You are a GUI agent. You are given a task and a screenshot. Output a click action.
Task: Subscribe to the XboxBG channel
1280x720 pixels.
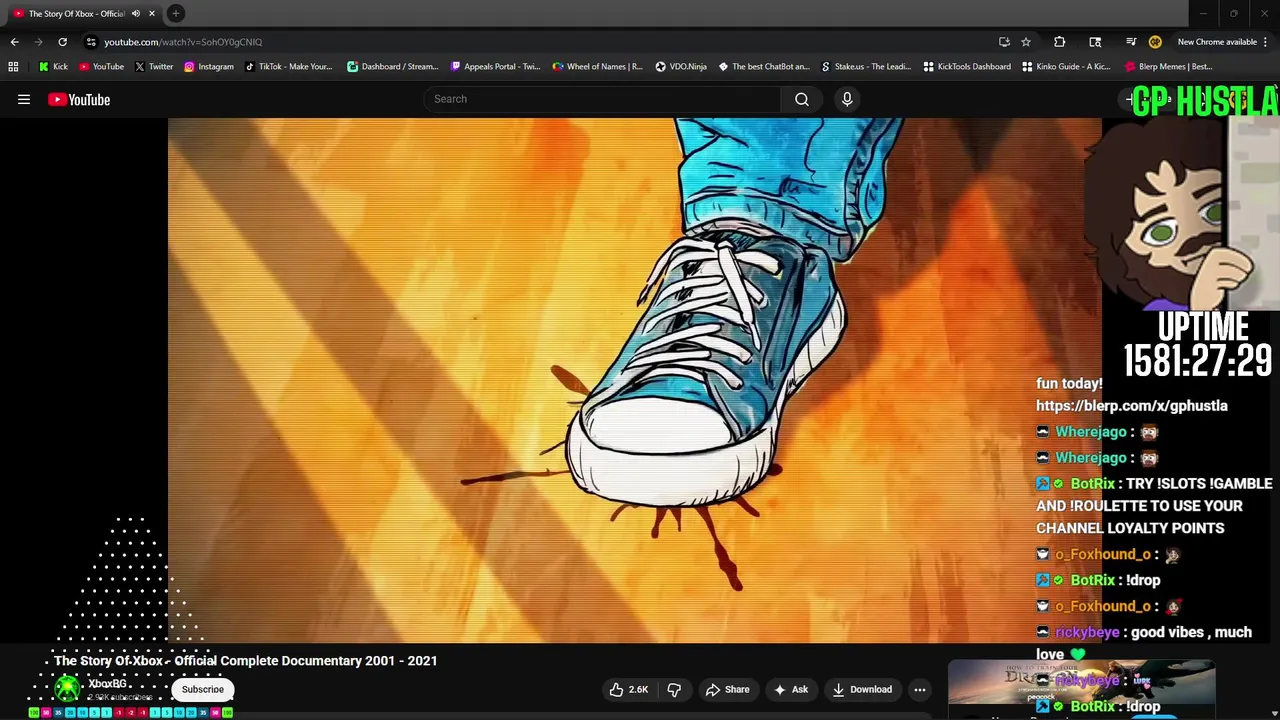tap(203, 689)
